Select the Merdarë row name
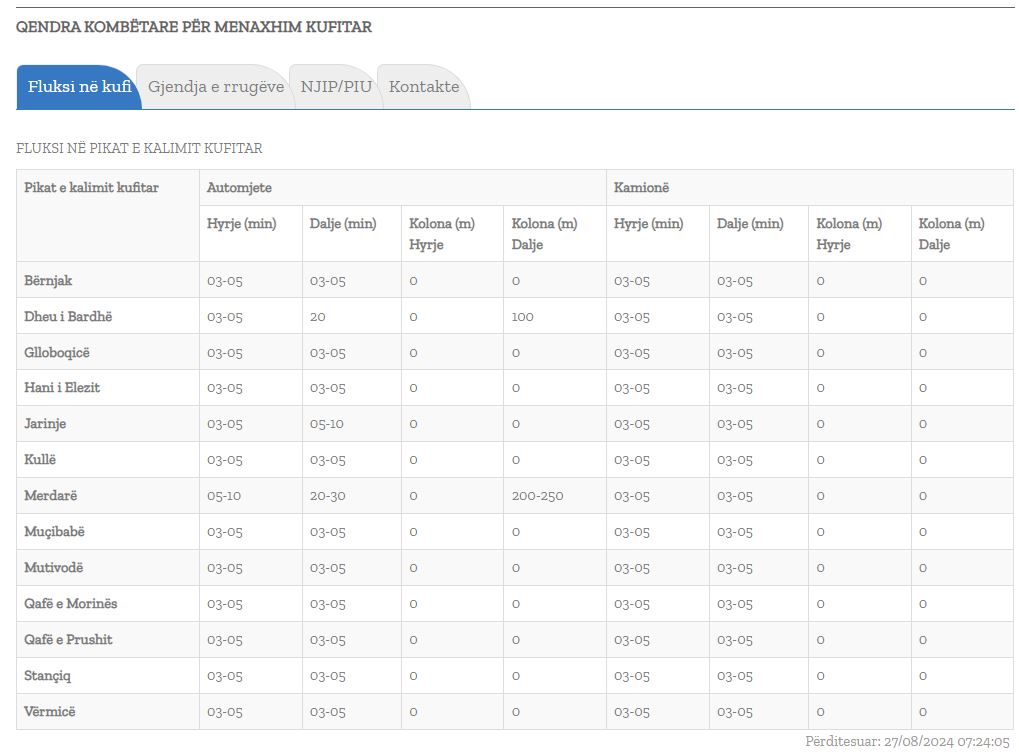 pos(51,496)
